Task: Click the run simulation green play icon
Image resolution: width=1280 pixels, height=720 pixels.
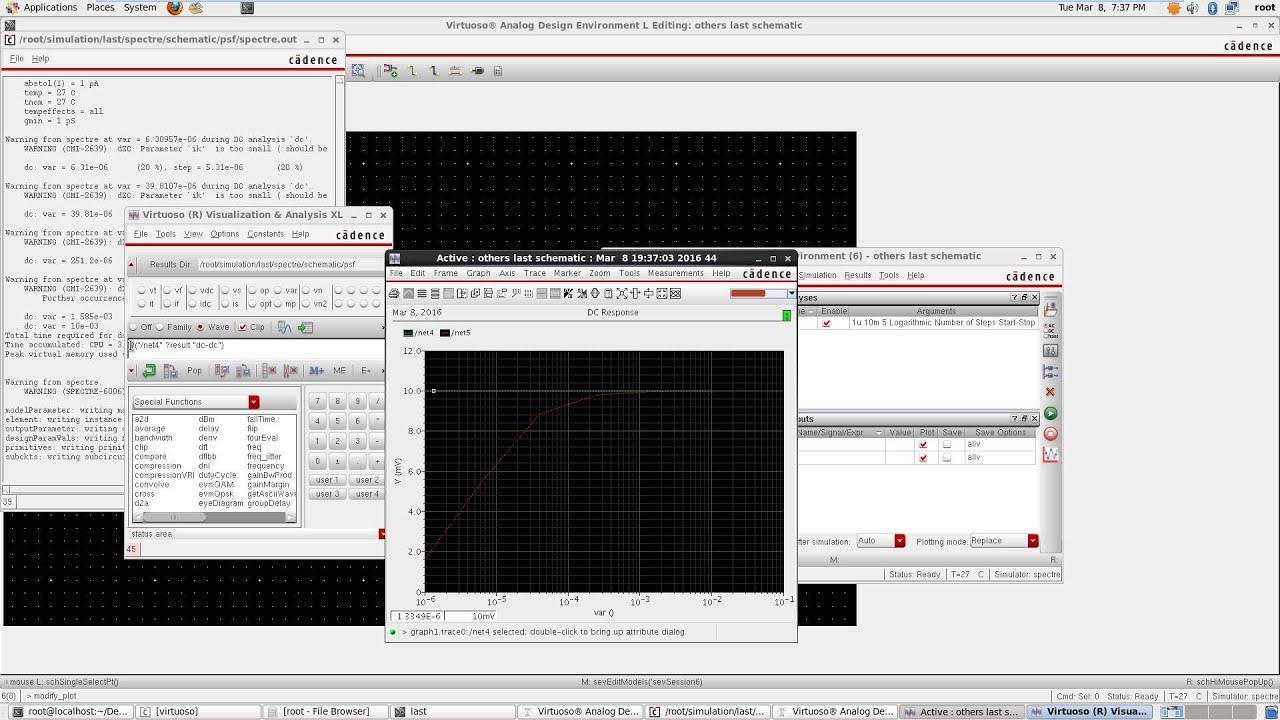Action: click(x=1050, y=413)
